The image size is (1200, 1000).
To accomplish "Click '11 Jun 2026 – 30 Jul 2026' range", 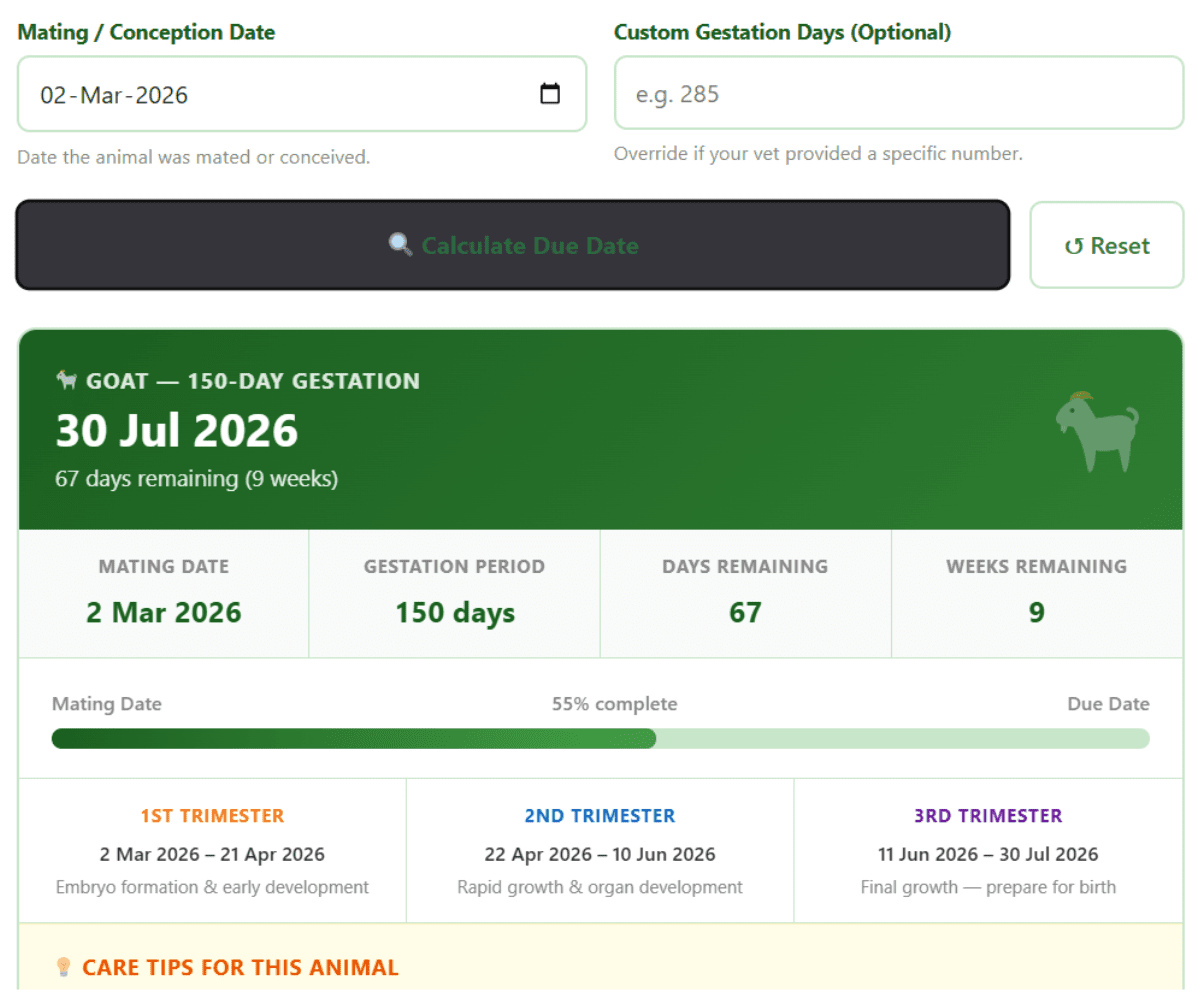I will 988,854.
